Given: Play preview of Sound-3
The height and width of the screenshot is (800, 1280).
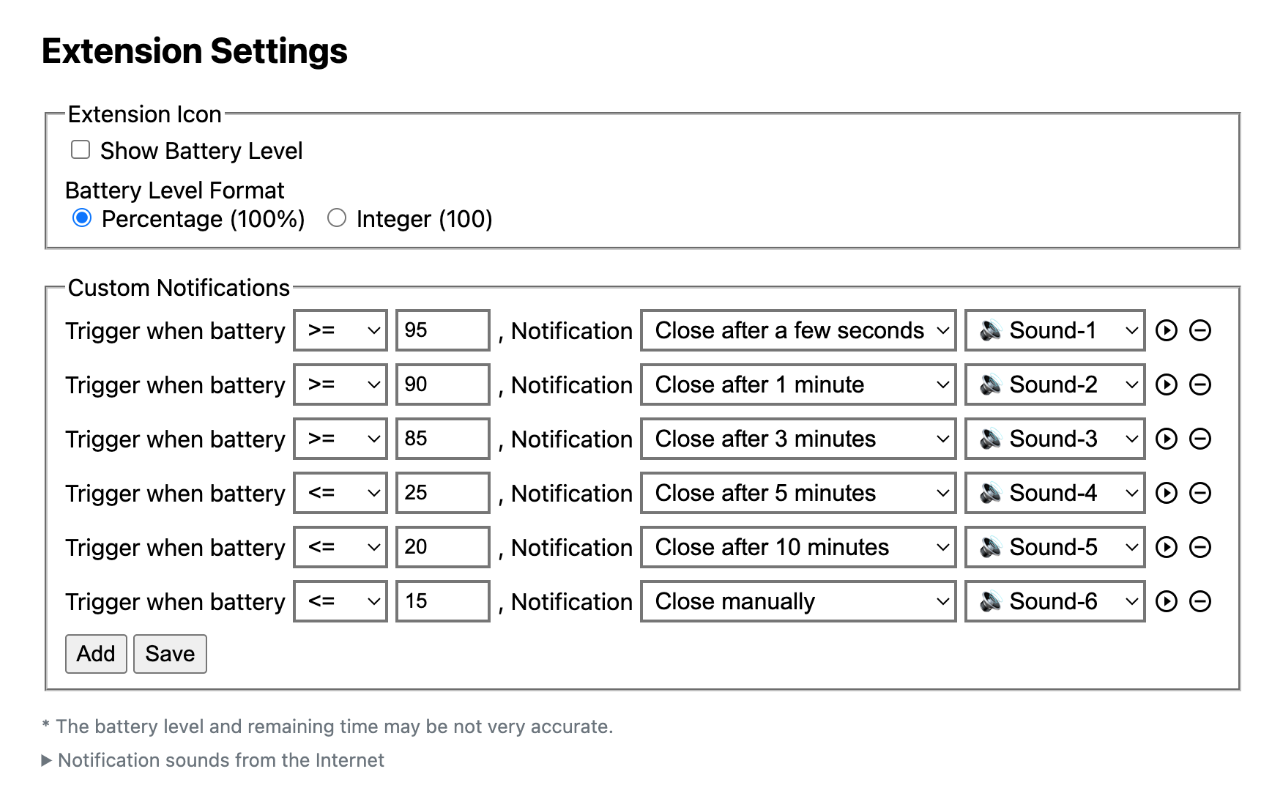Looking at the screenshot, I should pyautogui.click(x=1166, y=439).
